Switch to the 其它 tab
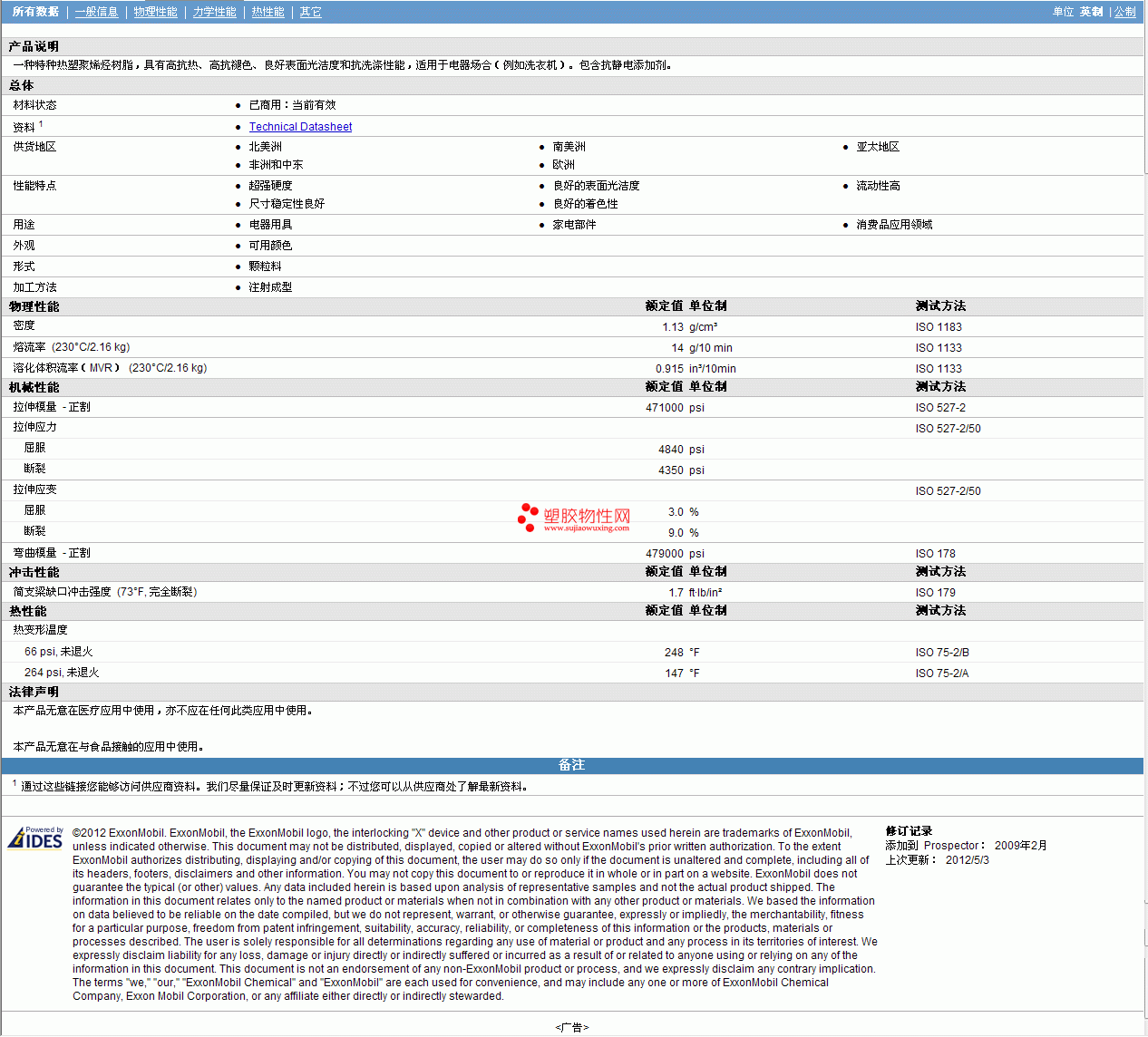This screenshot has height=1037, width=1148. click(310, 12)
